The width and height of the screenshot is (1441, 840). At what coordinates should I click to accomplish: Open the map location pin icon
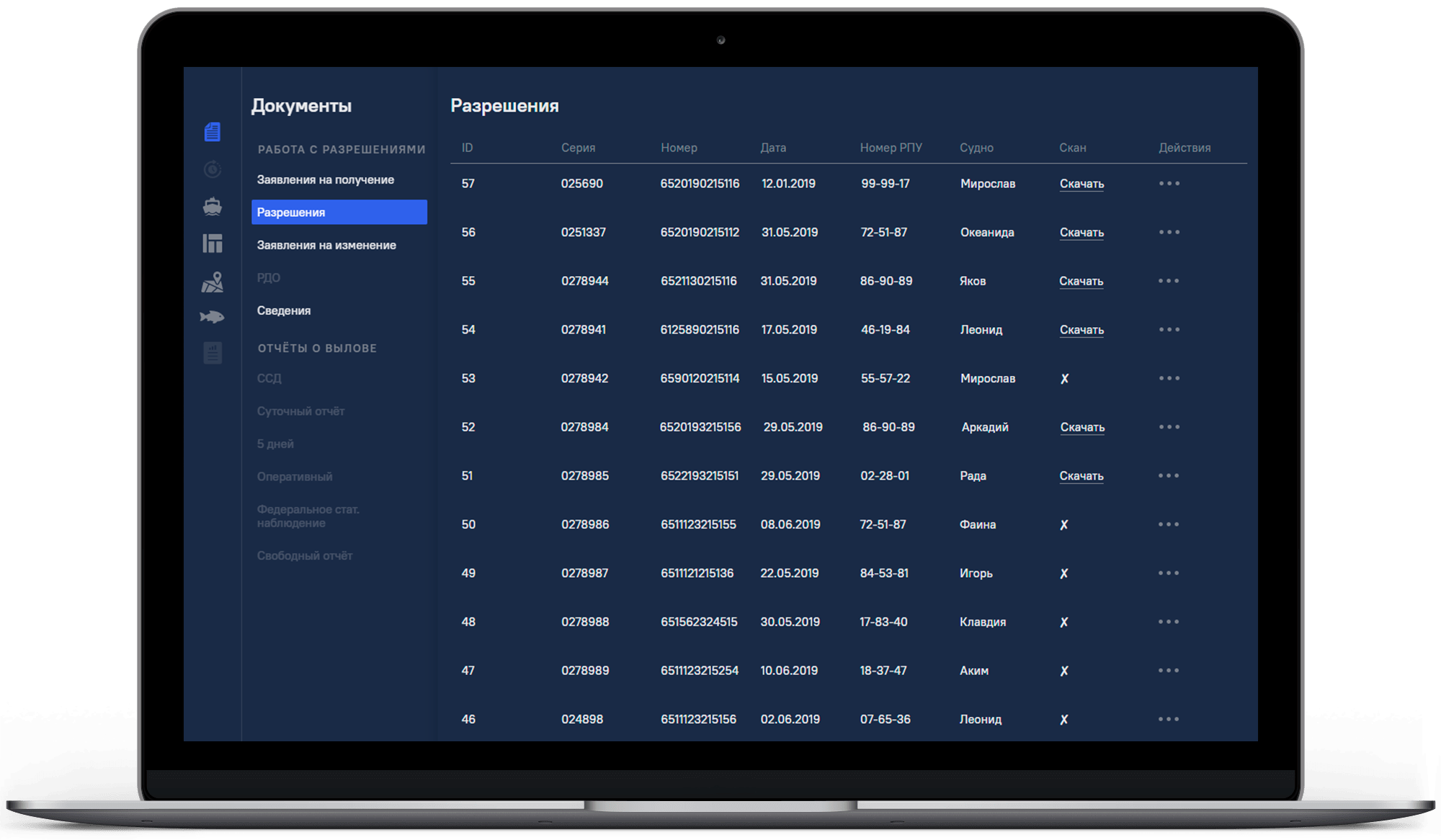(212, 282)
